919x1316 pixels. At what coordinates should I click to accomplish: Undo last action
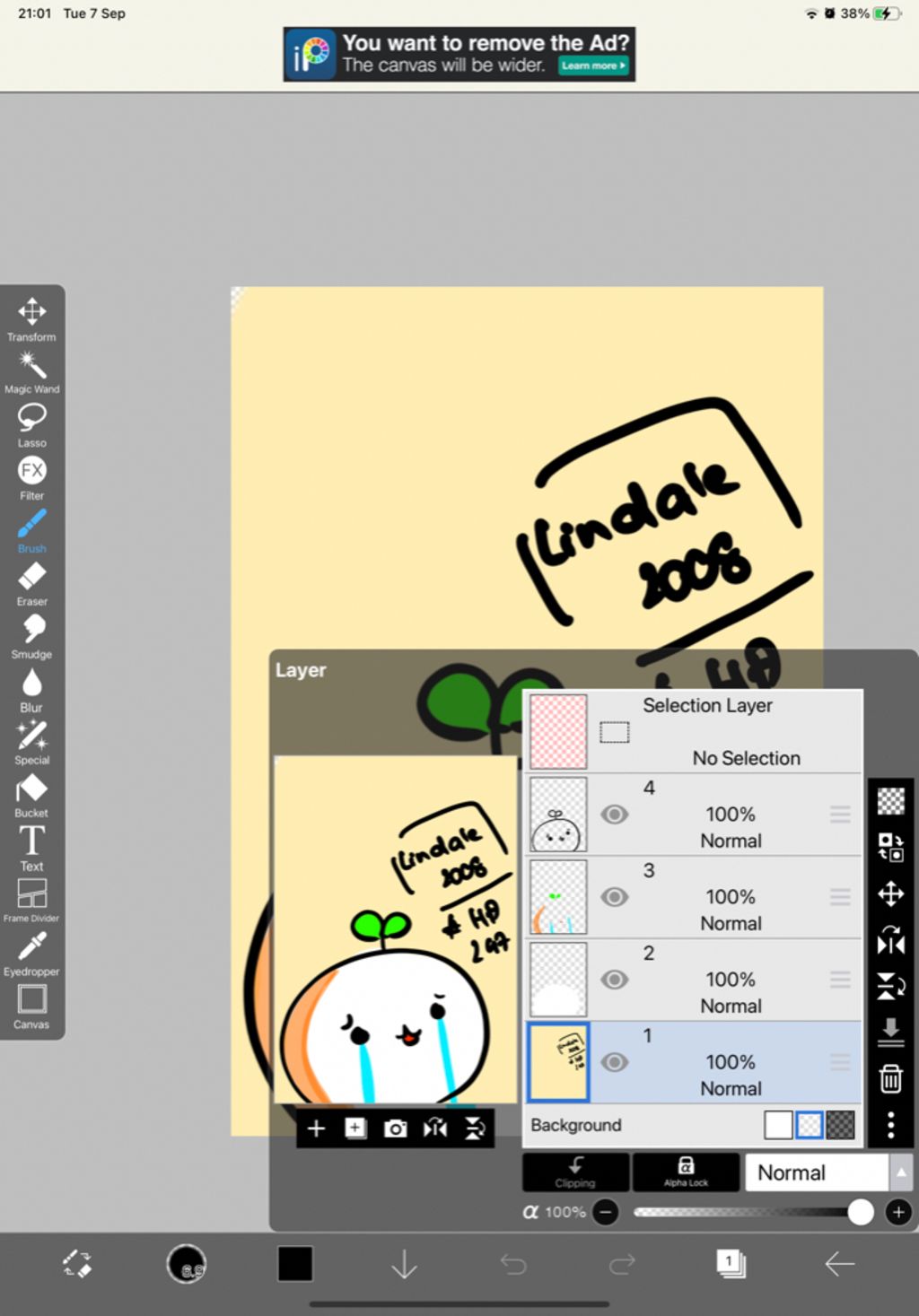513,1264
